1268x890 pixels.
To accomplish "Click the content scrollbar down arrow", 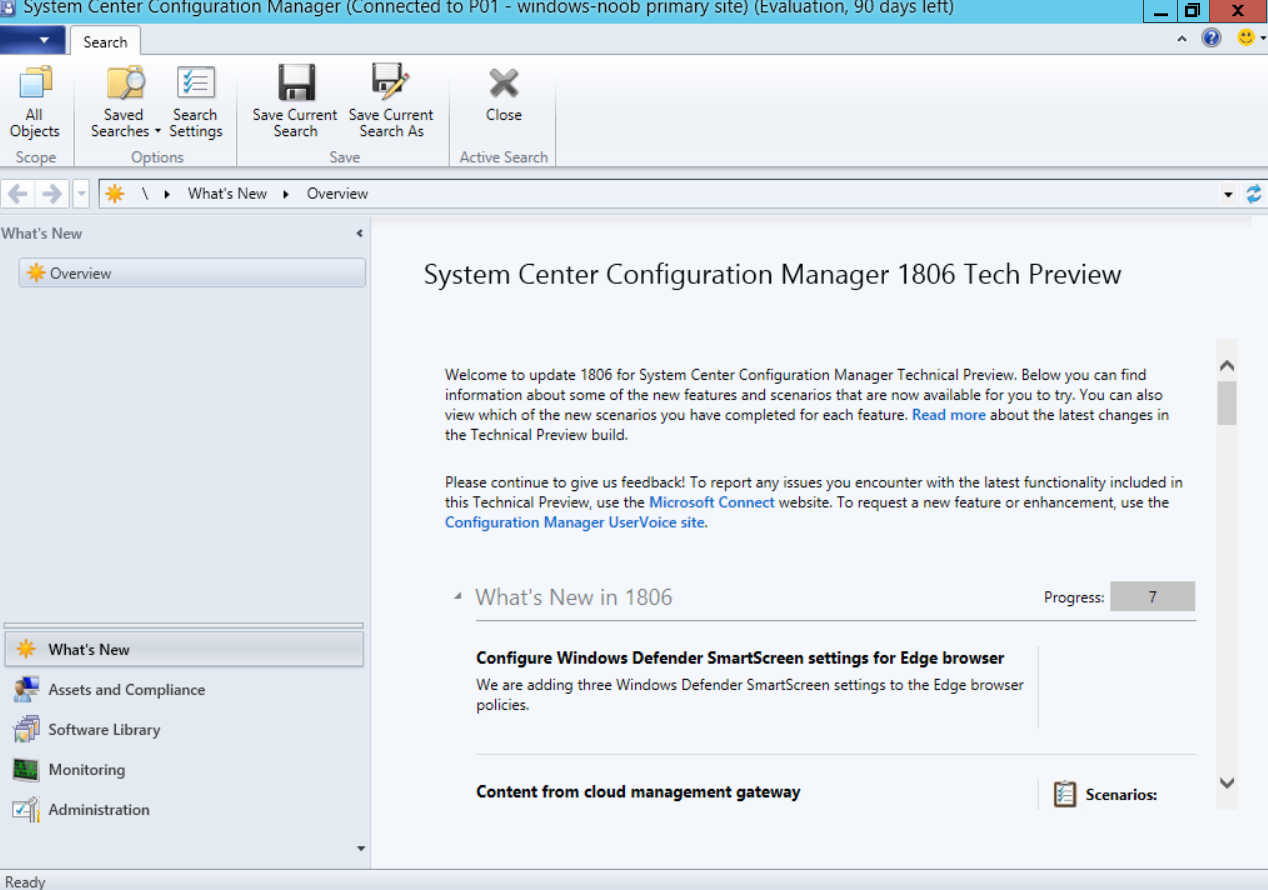I will click(x=1227, y=783).
